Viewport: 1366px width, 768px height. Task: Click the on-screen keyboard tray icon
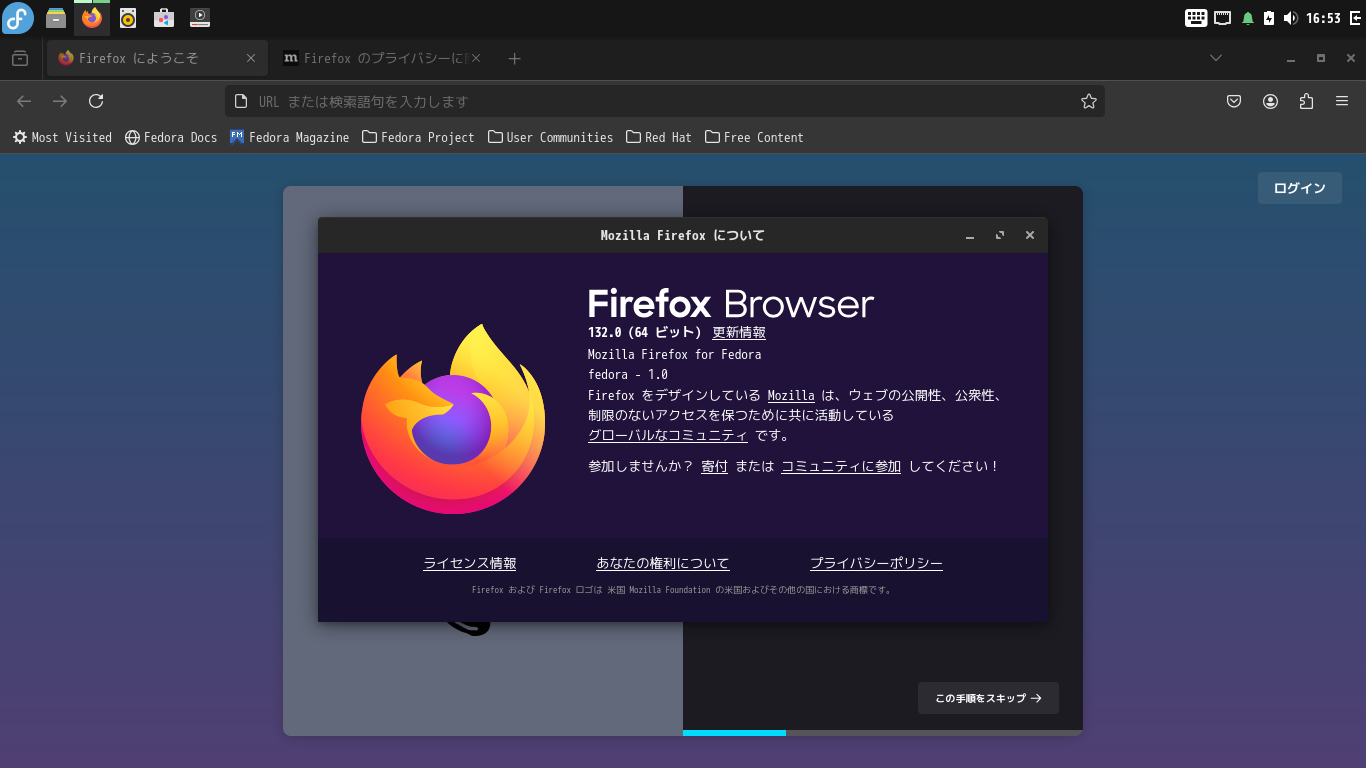[1196, 18]
